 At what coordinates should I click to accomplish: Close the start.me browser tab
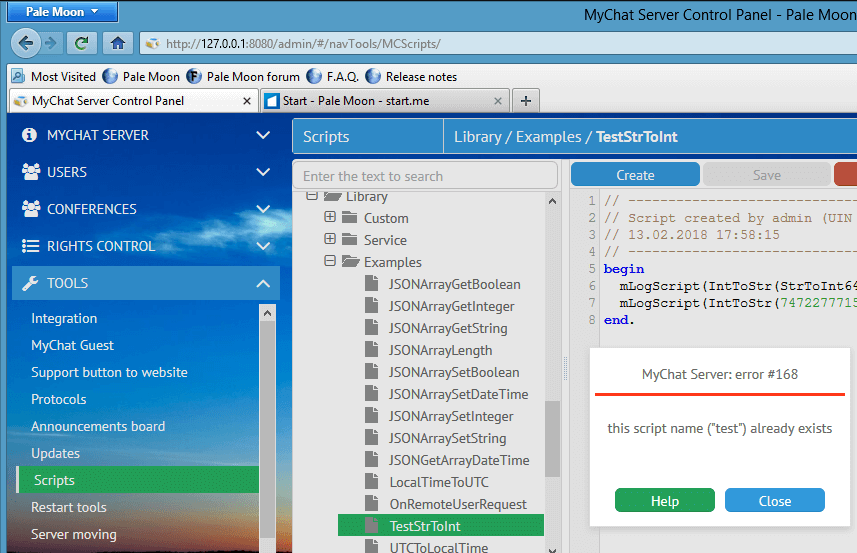click(497, 101)
